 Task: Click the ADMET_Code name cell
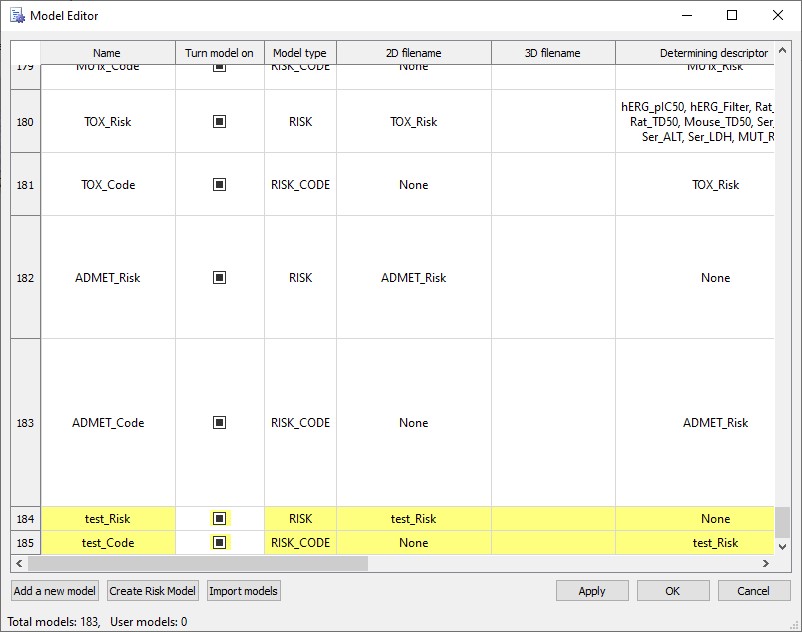pos(108,423)
